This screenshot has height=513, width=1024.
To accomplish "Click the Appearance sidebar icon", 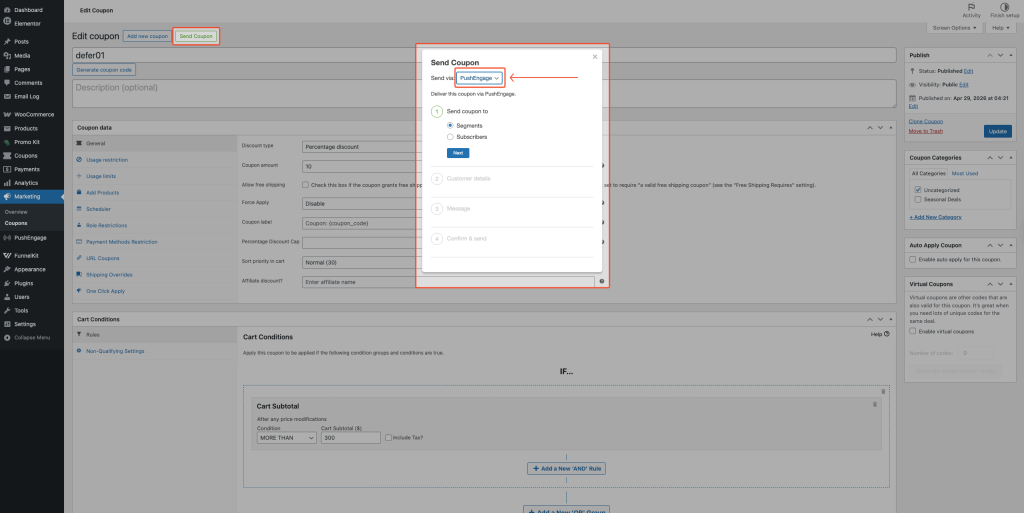I will (x=7, y=270).
